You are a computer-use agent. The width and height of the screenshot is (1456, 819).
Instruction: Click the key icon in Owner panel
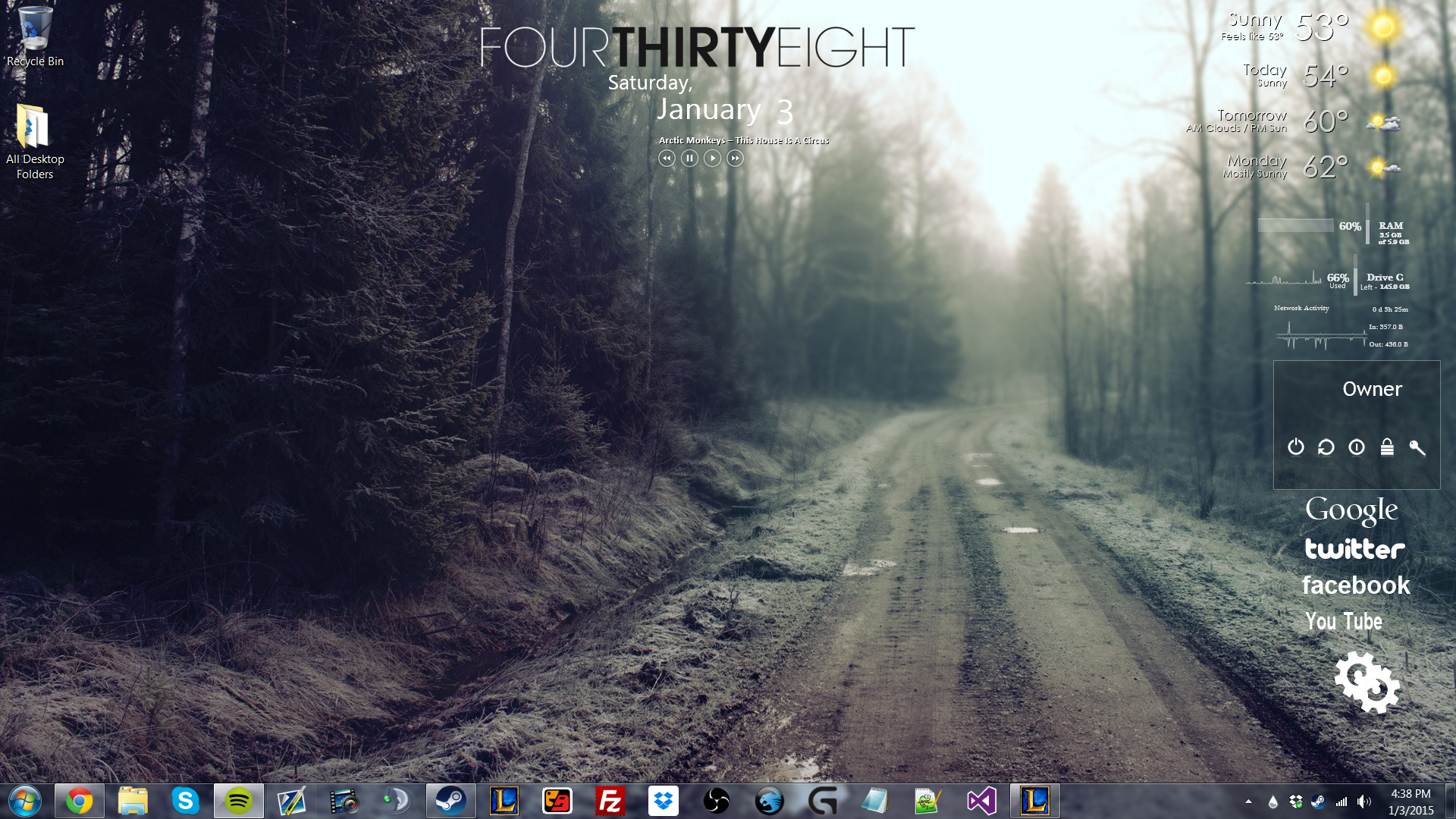(1417, 447)
